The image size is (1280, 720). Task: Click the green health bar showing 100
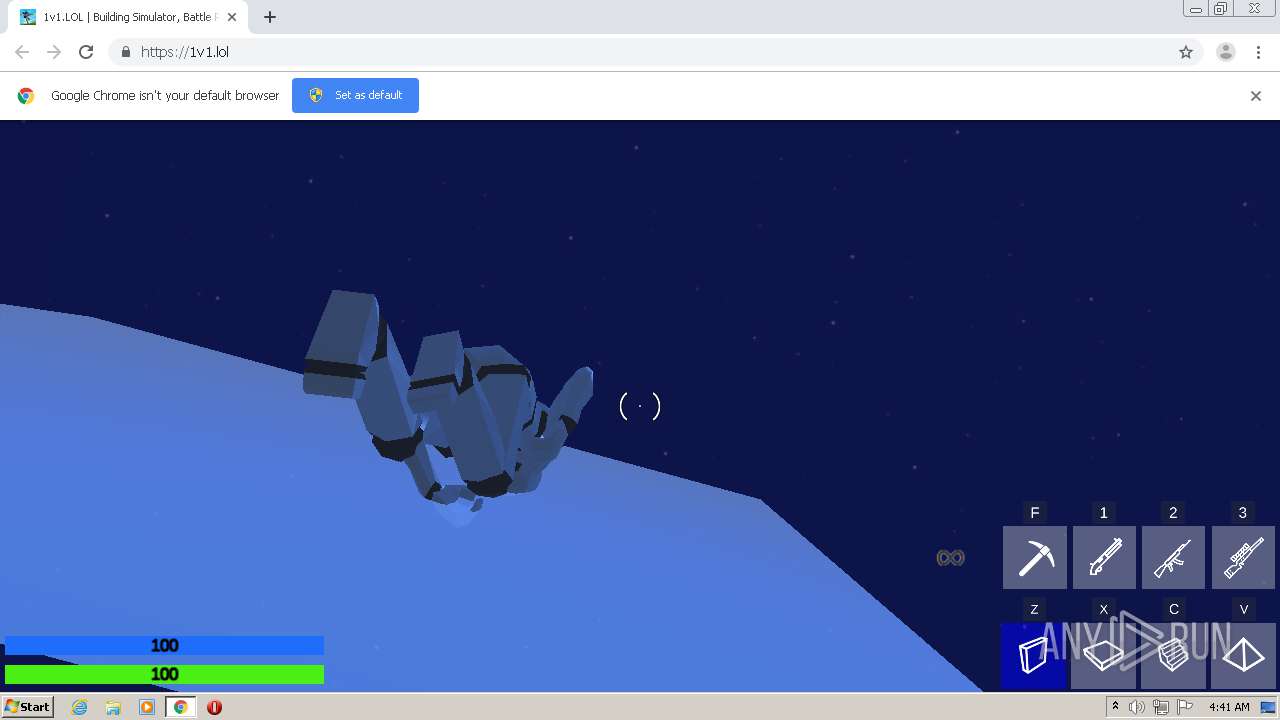(164, 674)
